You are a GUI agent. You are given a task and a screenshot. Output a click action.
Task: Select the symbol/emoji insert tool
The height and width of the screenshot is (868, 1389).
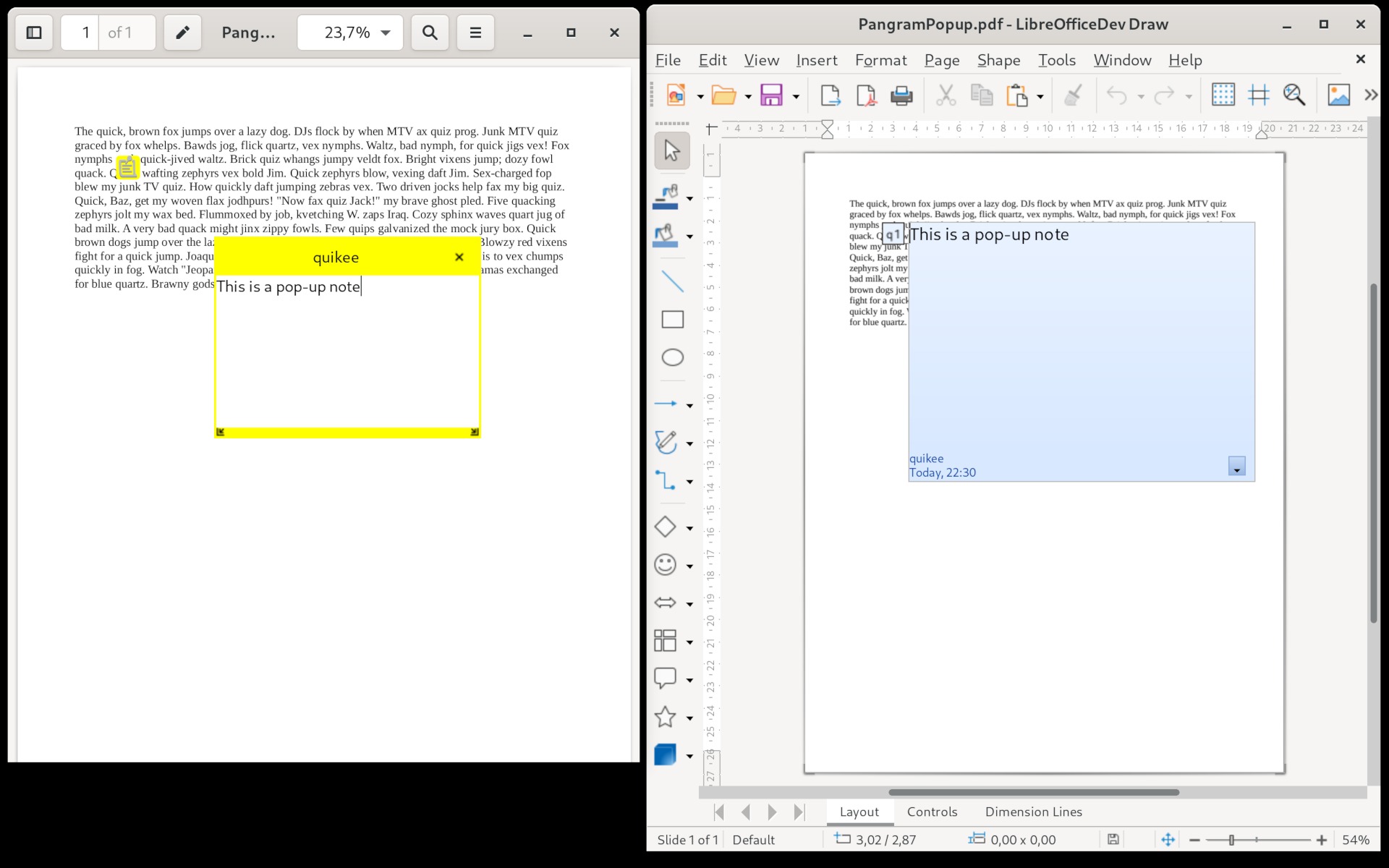pos(665,564)
